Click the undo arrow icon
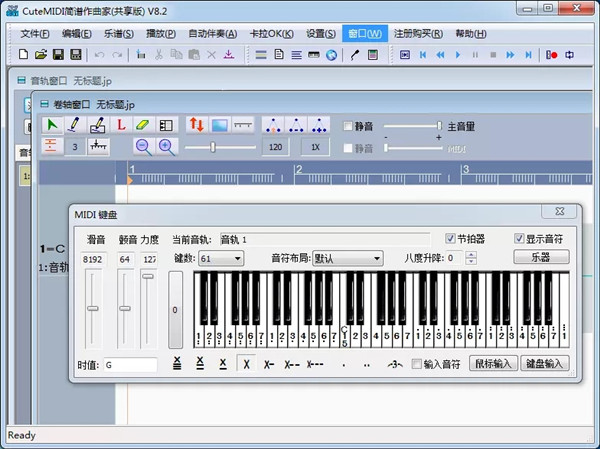The image size is (600, 449). [99, 55]
